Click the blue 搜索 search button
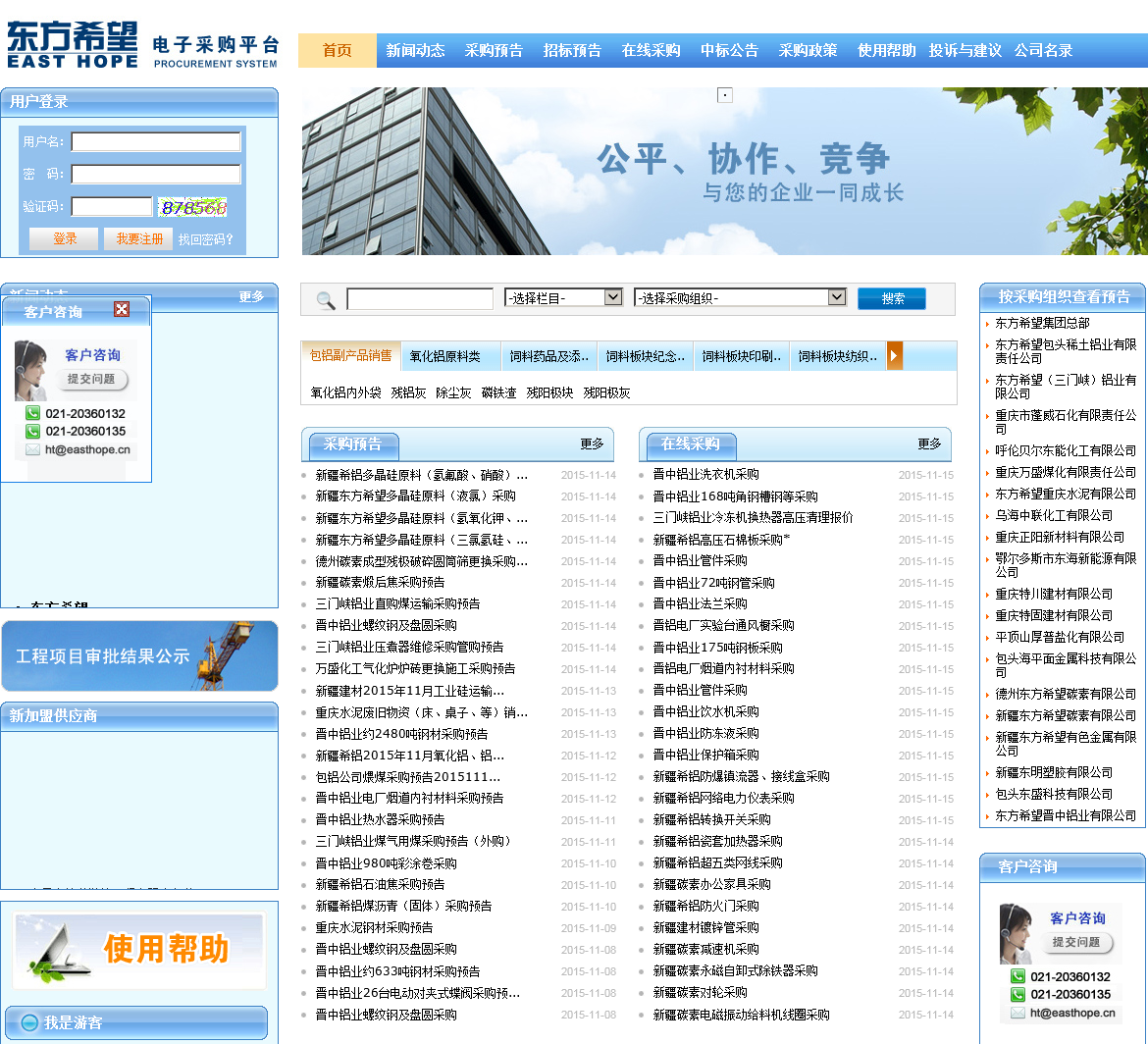Viewport: 1148px width, 1044px height. [x=892, y=298]
